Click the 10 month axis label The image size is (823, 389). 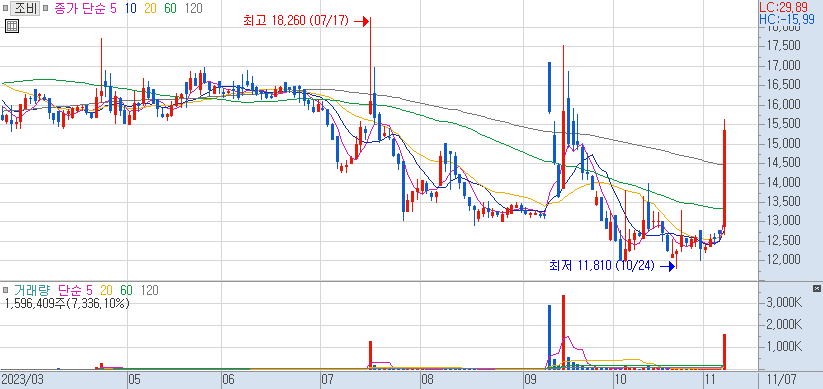coord(620,379)
